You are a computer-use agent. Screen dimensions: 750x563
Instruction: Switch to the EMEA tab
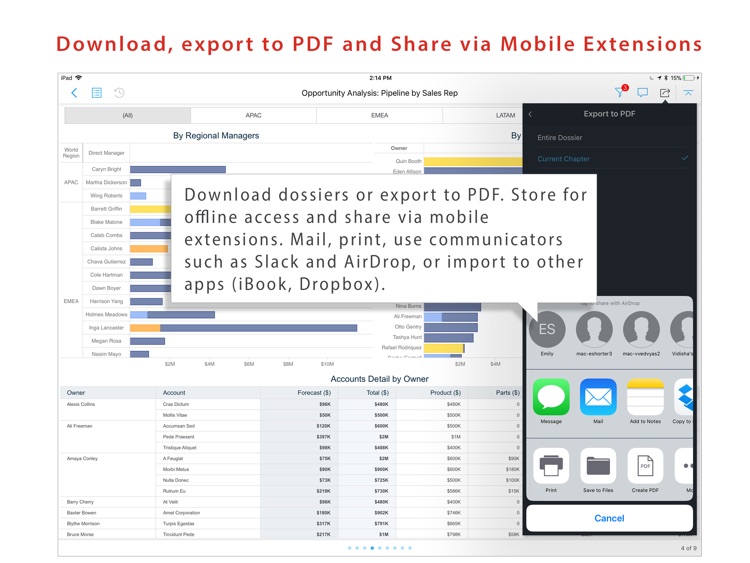[380, 115]
